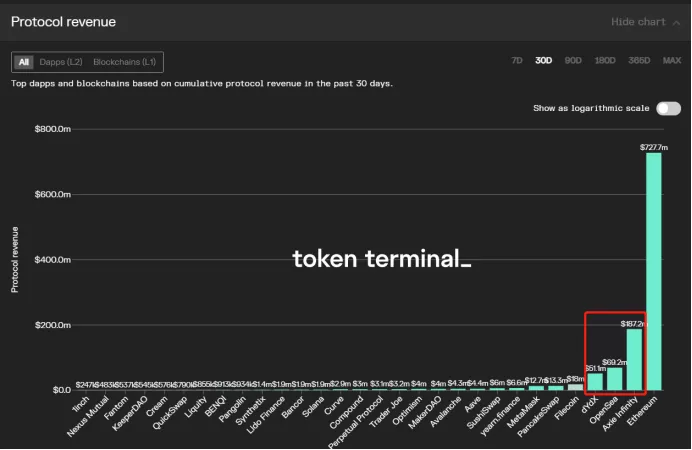Viewport: 692px width, 450px height.
Task: Click the $6.6m value label
Action: click(x=517, y=382)
